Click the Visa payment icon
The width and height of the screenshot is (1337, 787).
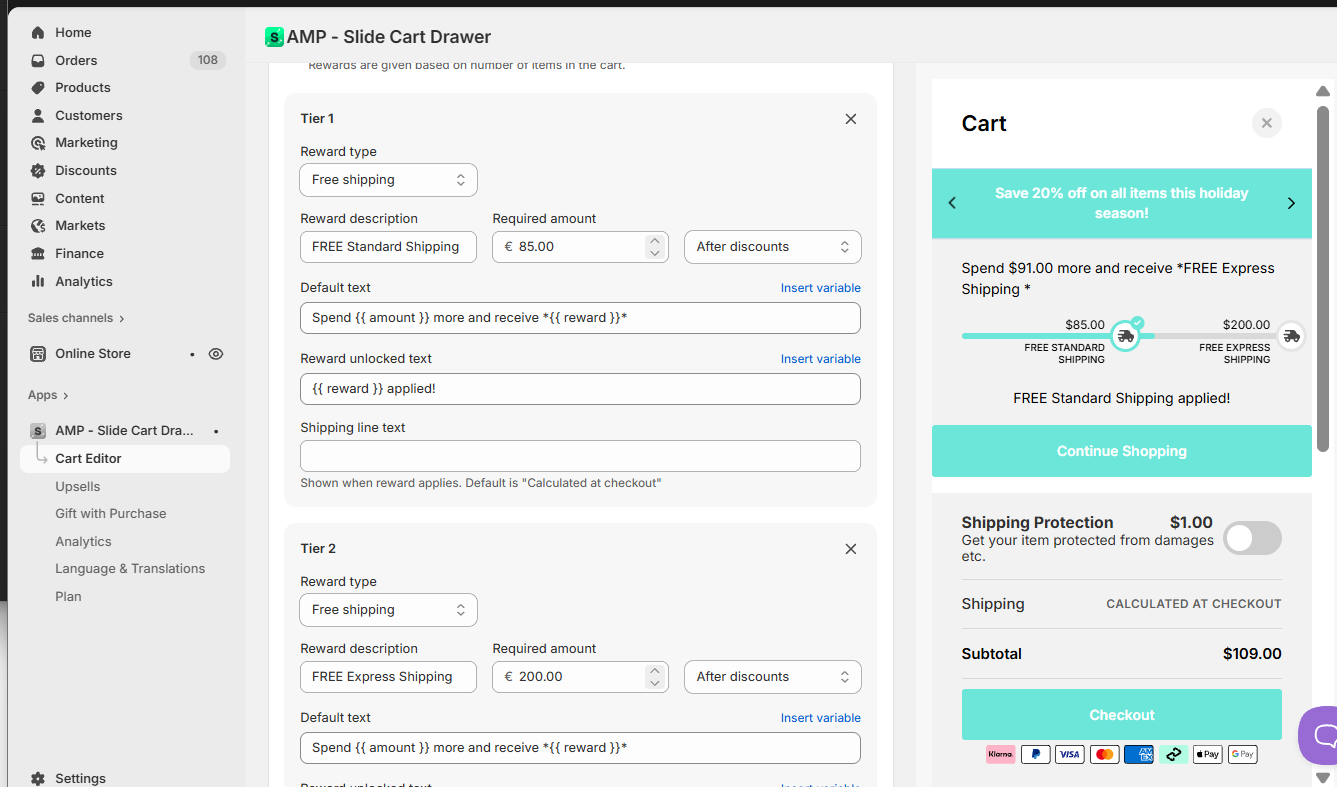(x=1070, y=754)
